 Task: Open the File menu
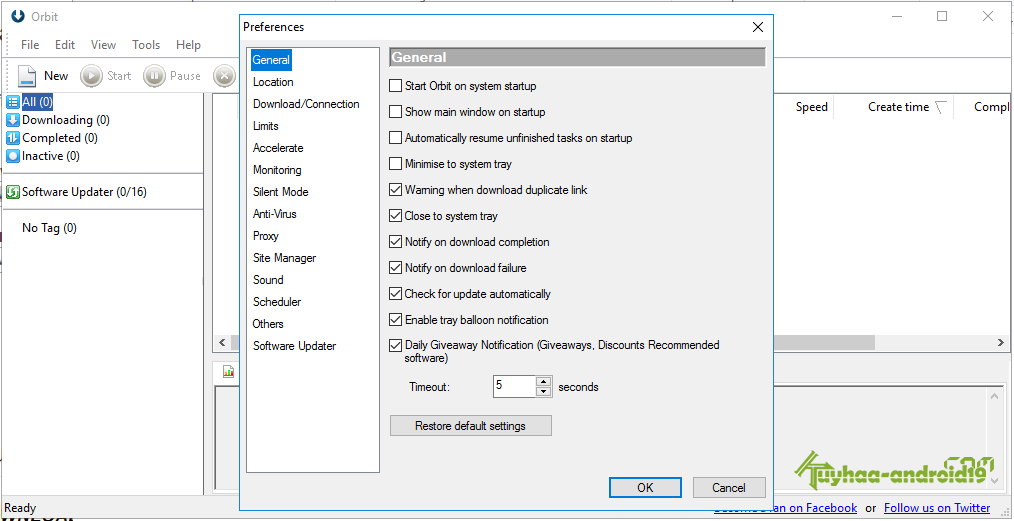coord(30,45)
